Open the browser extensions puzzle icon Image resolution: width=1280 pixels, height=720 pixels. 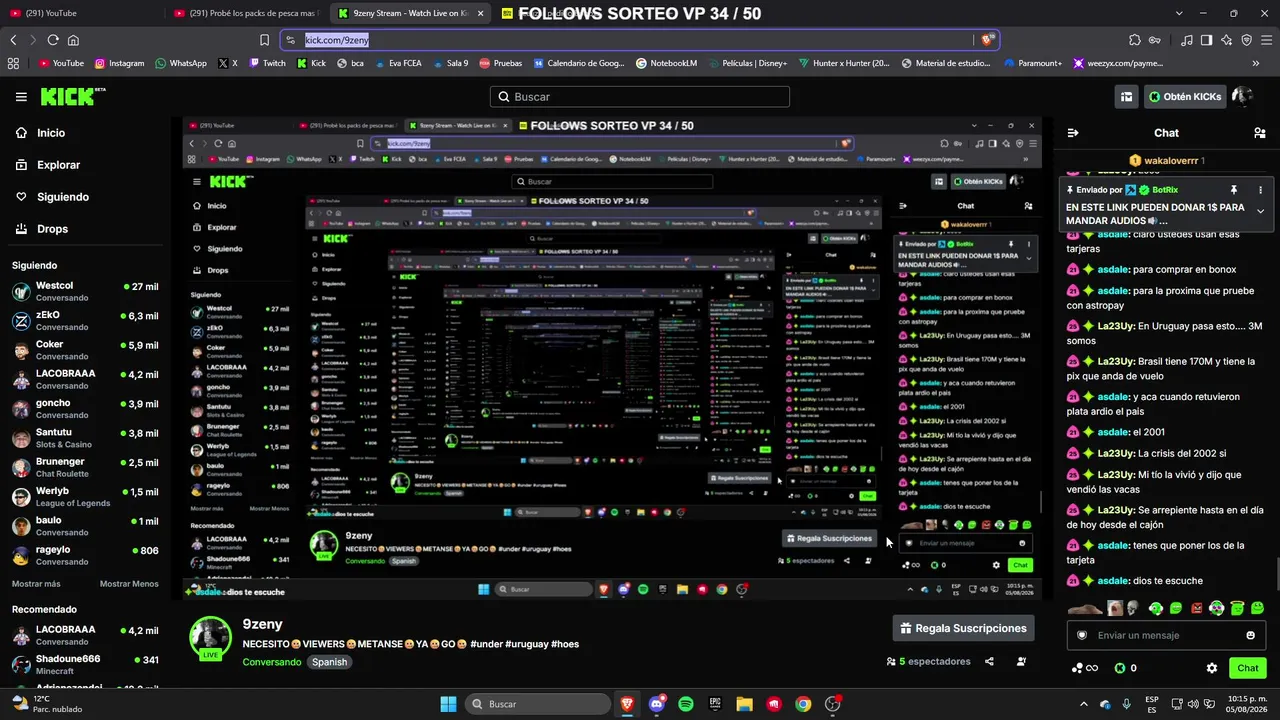[1135, 40]
